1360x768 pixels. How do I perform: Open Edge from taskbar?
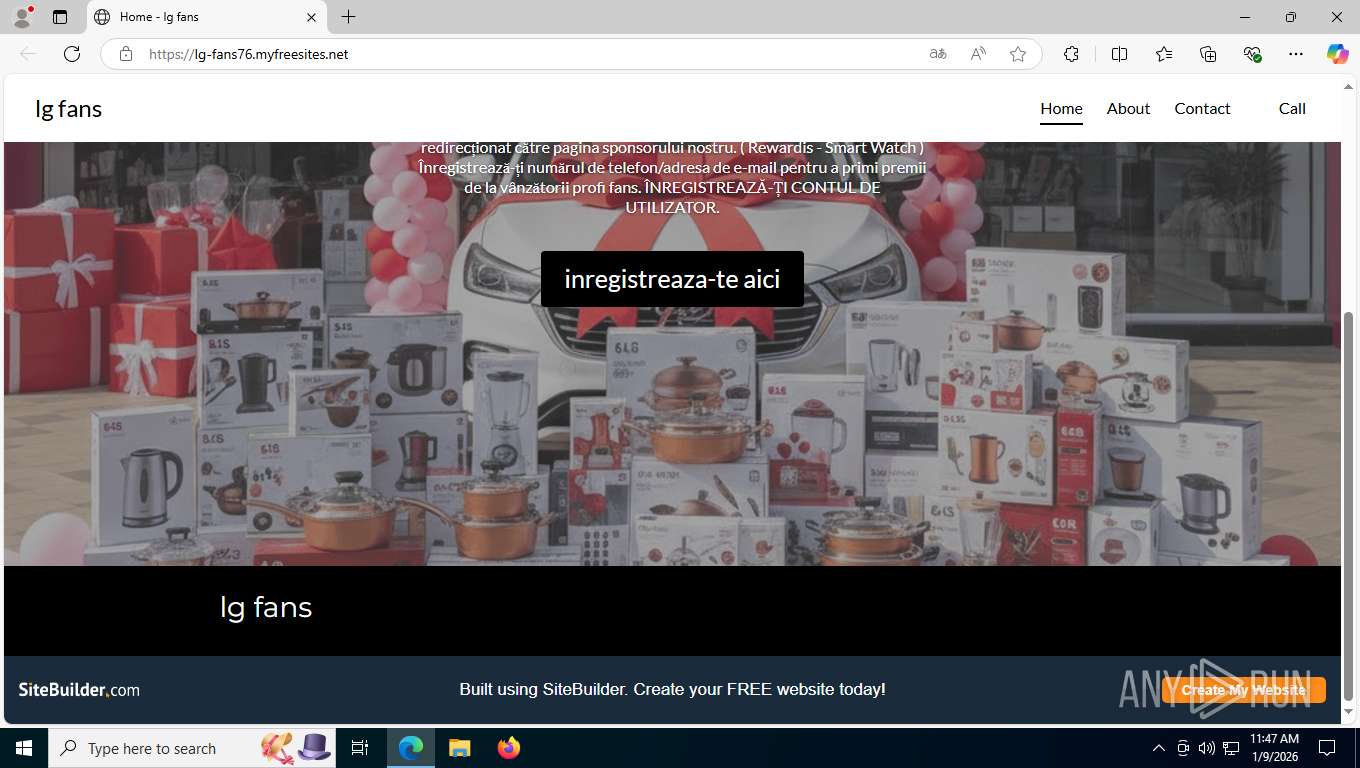pos(411,748)
